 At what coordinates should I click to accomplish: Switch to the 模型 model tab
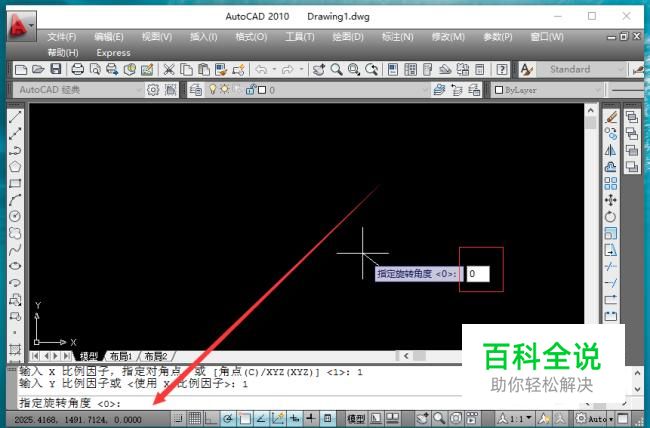89,356
